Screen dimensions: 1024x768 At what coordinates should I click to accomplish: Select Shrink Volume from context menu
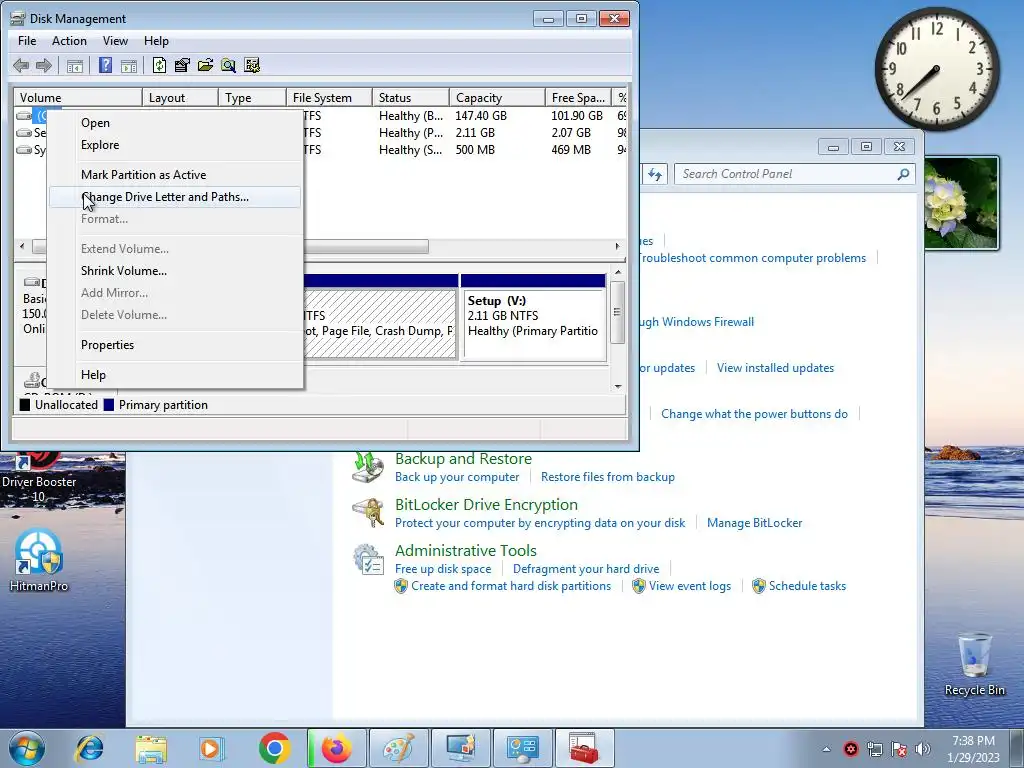click(175, 271)
